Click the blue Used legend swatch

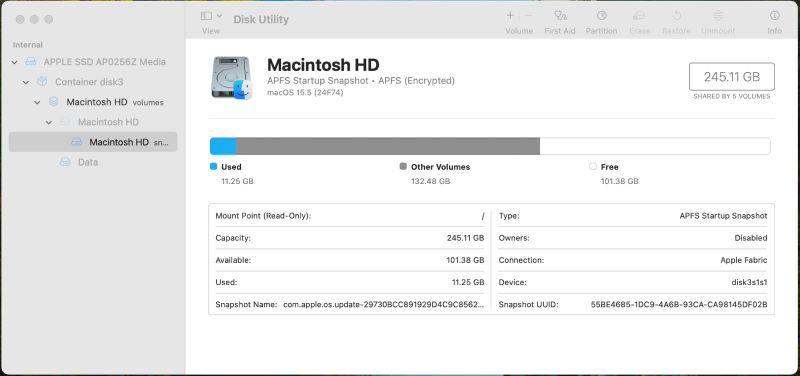click(214, 166)
